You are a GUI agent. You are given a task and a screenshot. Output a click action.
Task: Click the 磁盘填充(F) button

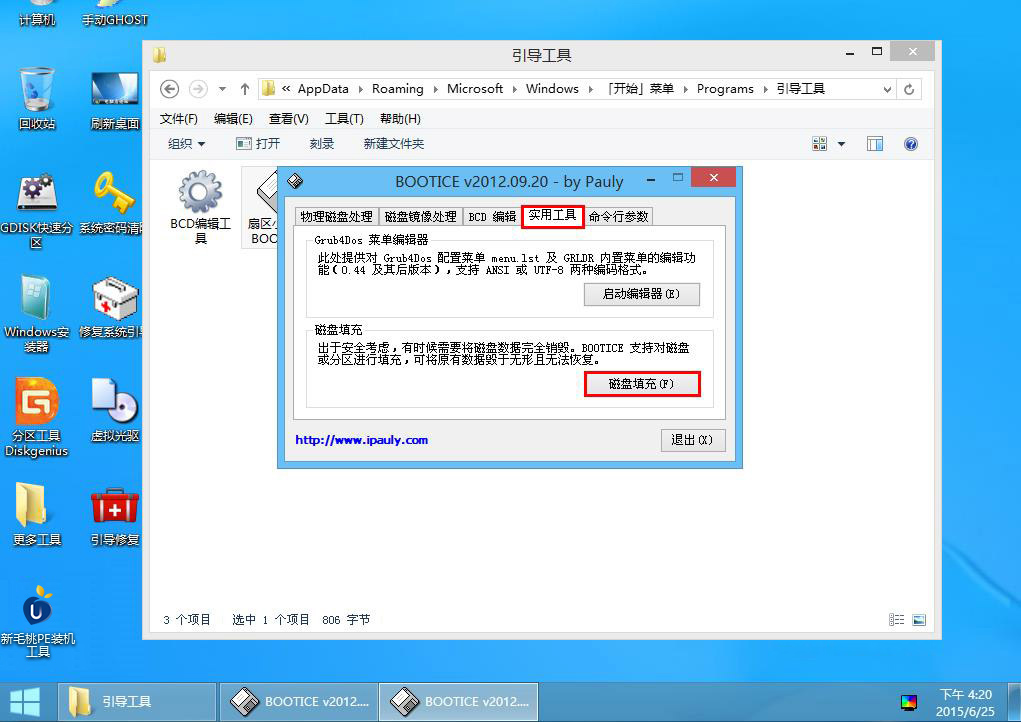[x=641, y=384]
